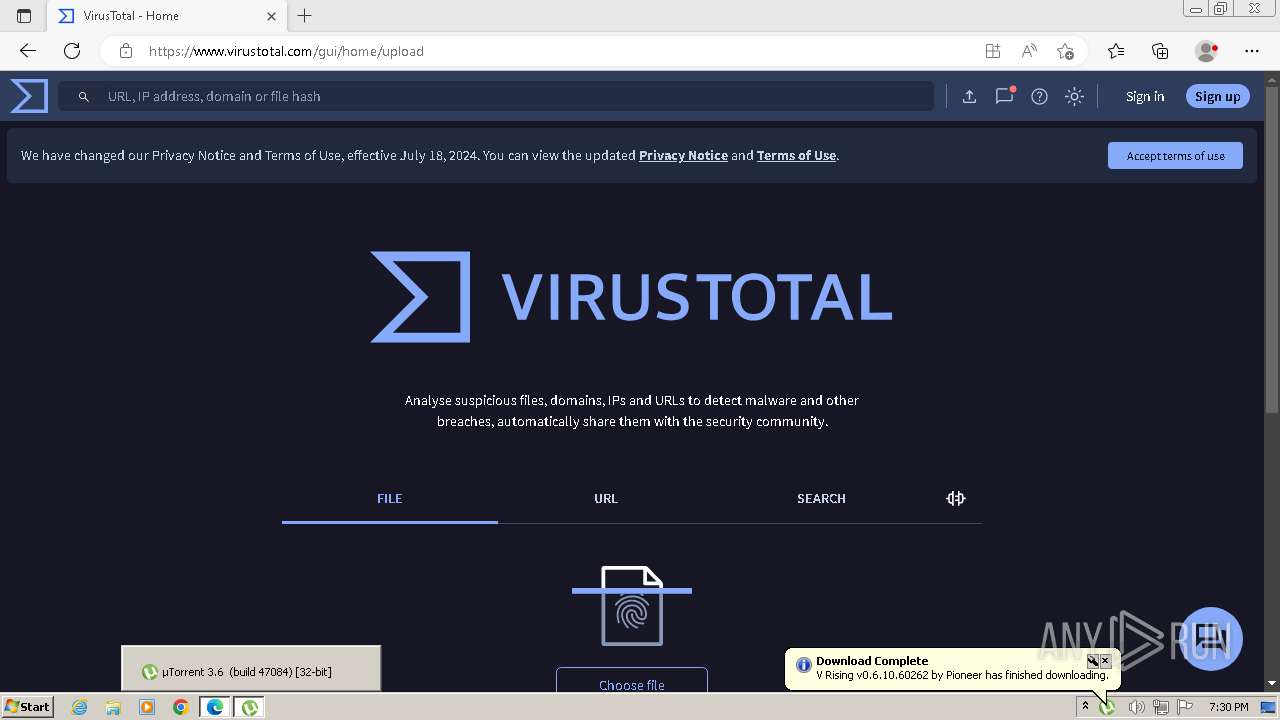Toggle the light/dark theme
Image resolution: width=1280 pixels, height=720 pixels.
(x=1074, y=96)
